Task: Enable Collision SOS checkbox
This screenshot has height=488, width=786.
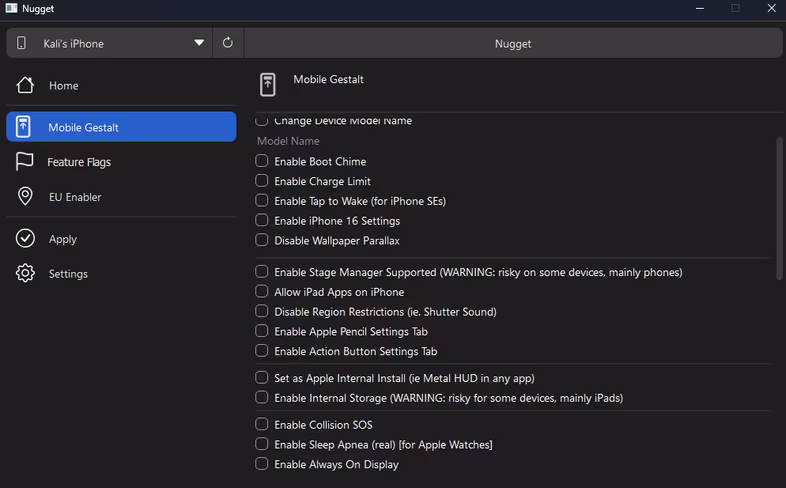Action: [262, 424]
